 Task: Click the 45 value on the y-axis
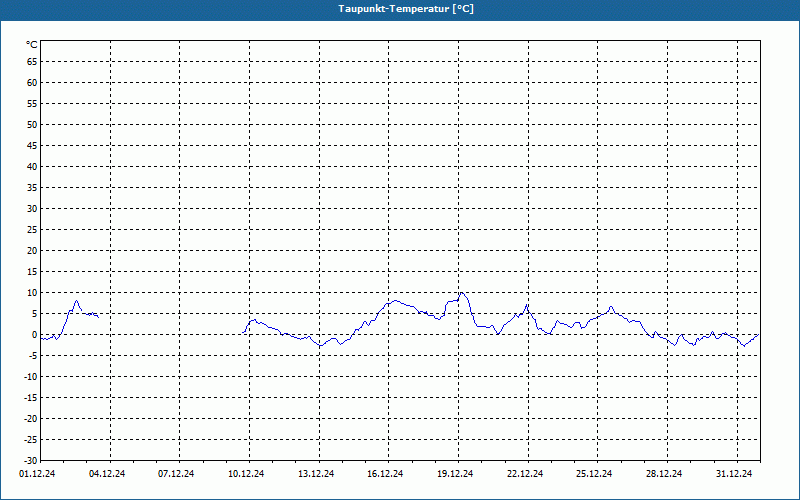tap(32, 145)
